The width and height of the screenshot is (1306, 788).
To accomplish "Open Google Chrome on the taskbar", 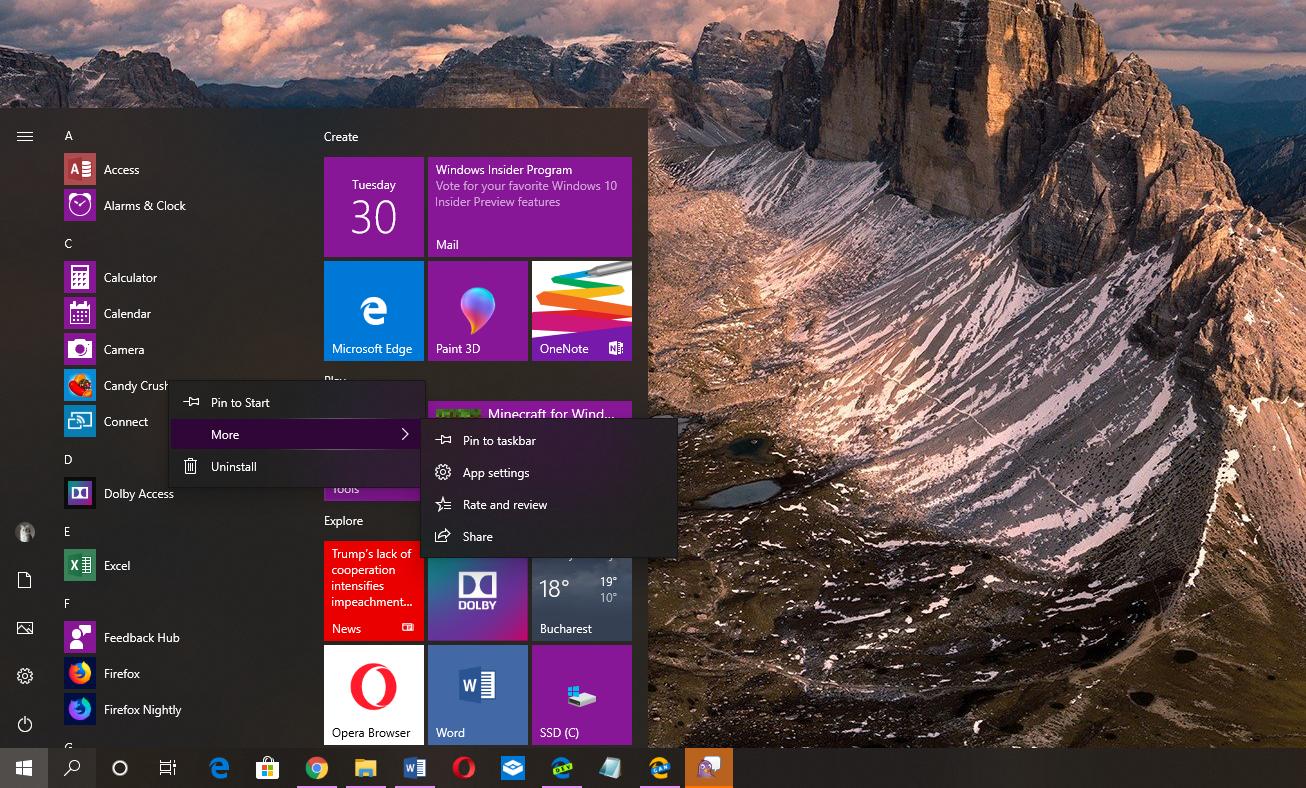I will [316, 768].
